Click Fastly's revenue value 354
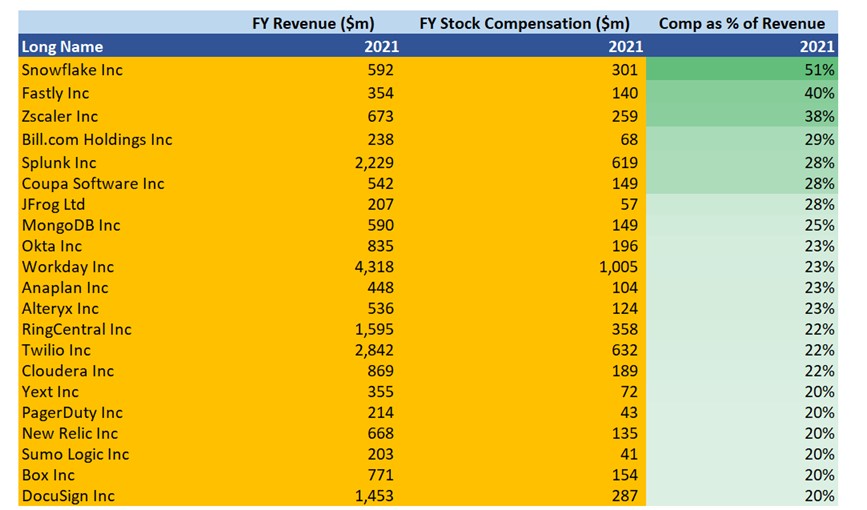 [380, 93]
